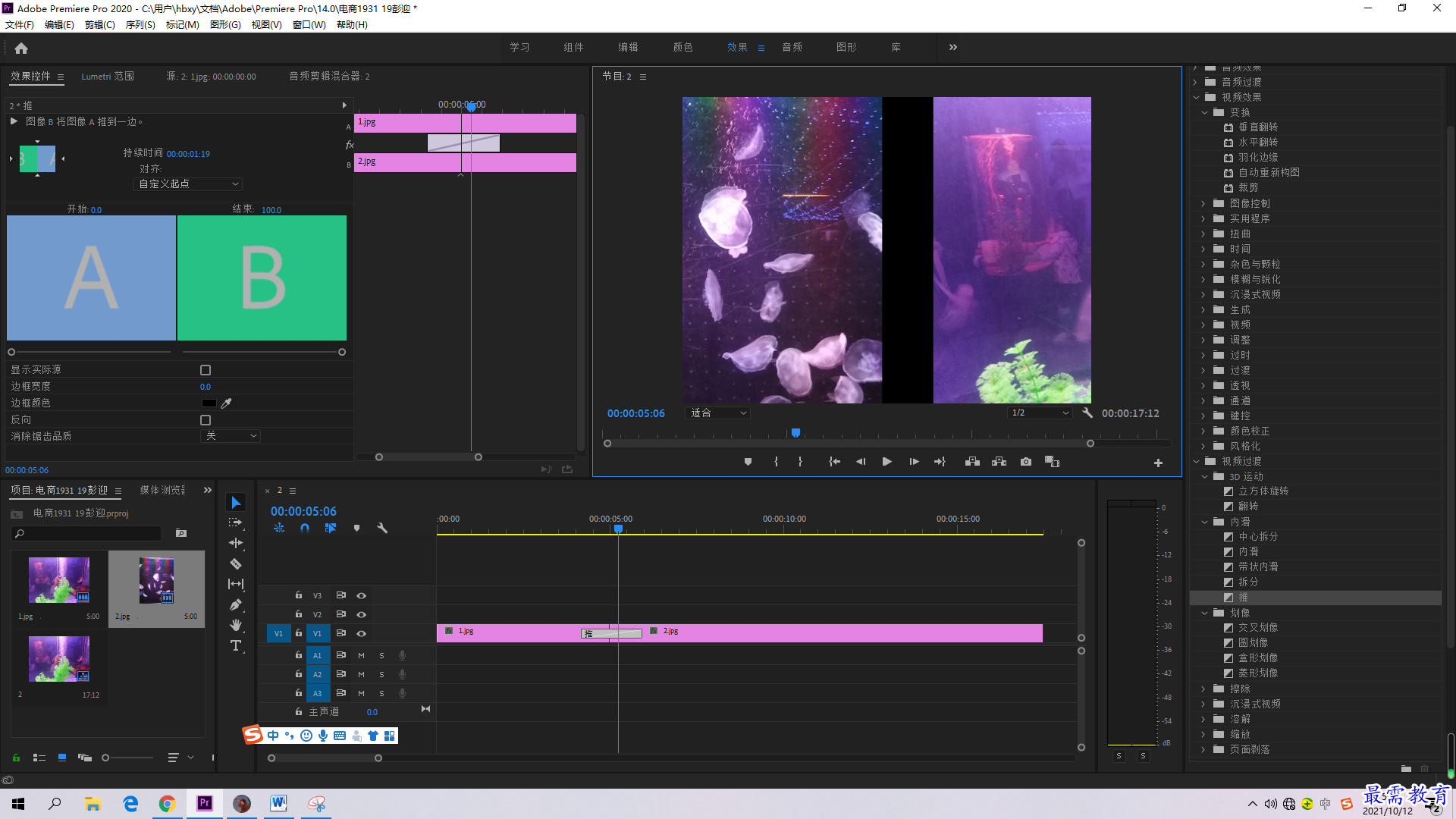This screenshot has width=1456, height=819.
Task: Add a timeline marker
Action: (356, 528)
